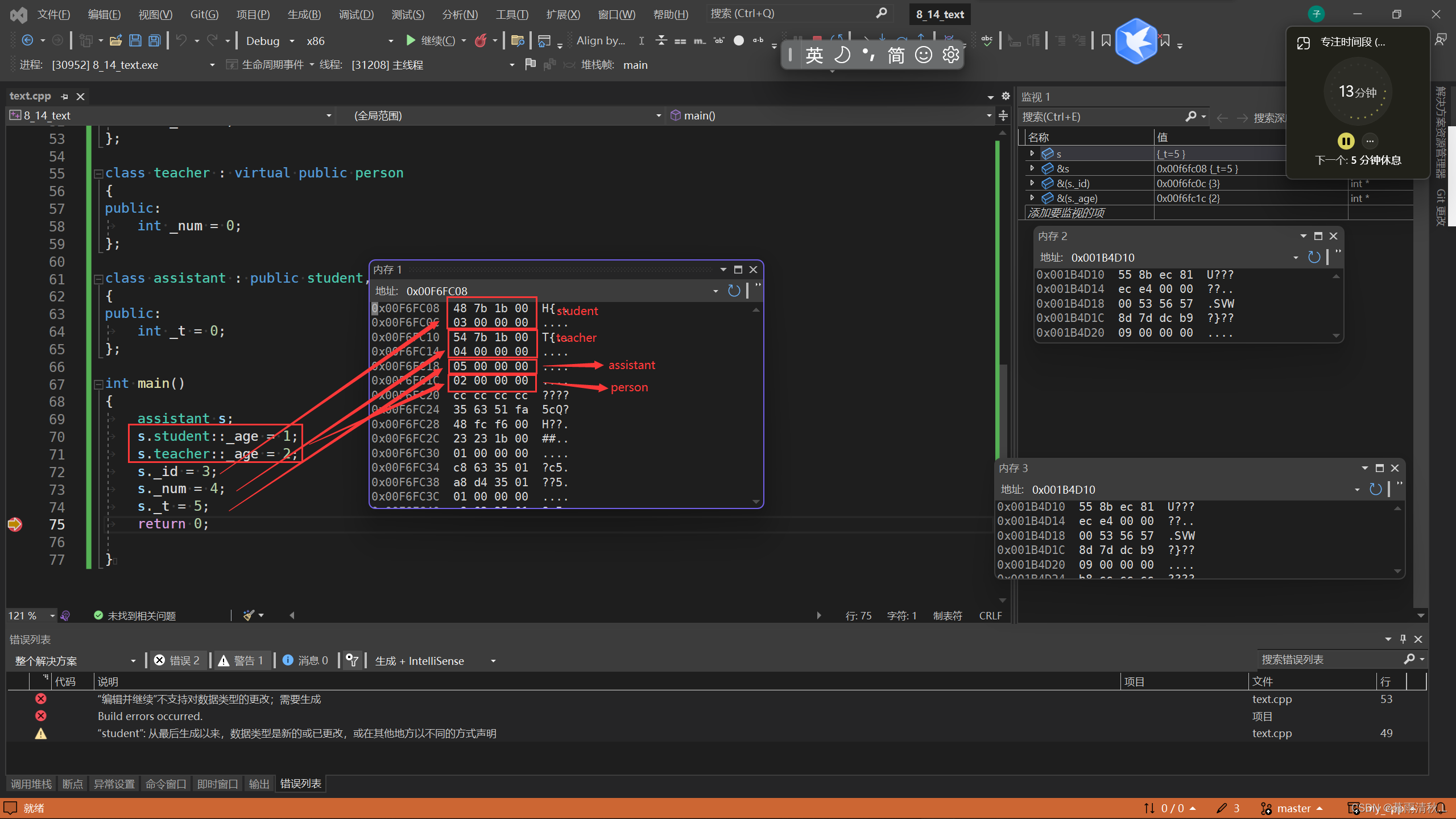Close the text.cpp tab
The image size is (1456, 819).
(80, 97)
